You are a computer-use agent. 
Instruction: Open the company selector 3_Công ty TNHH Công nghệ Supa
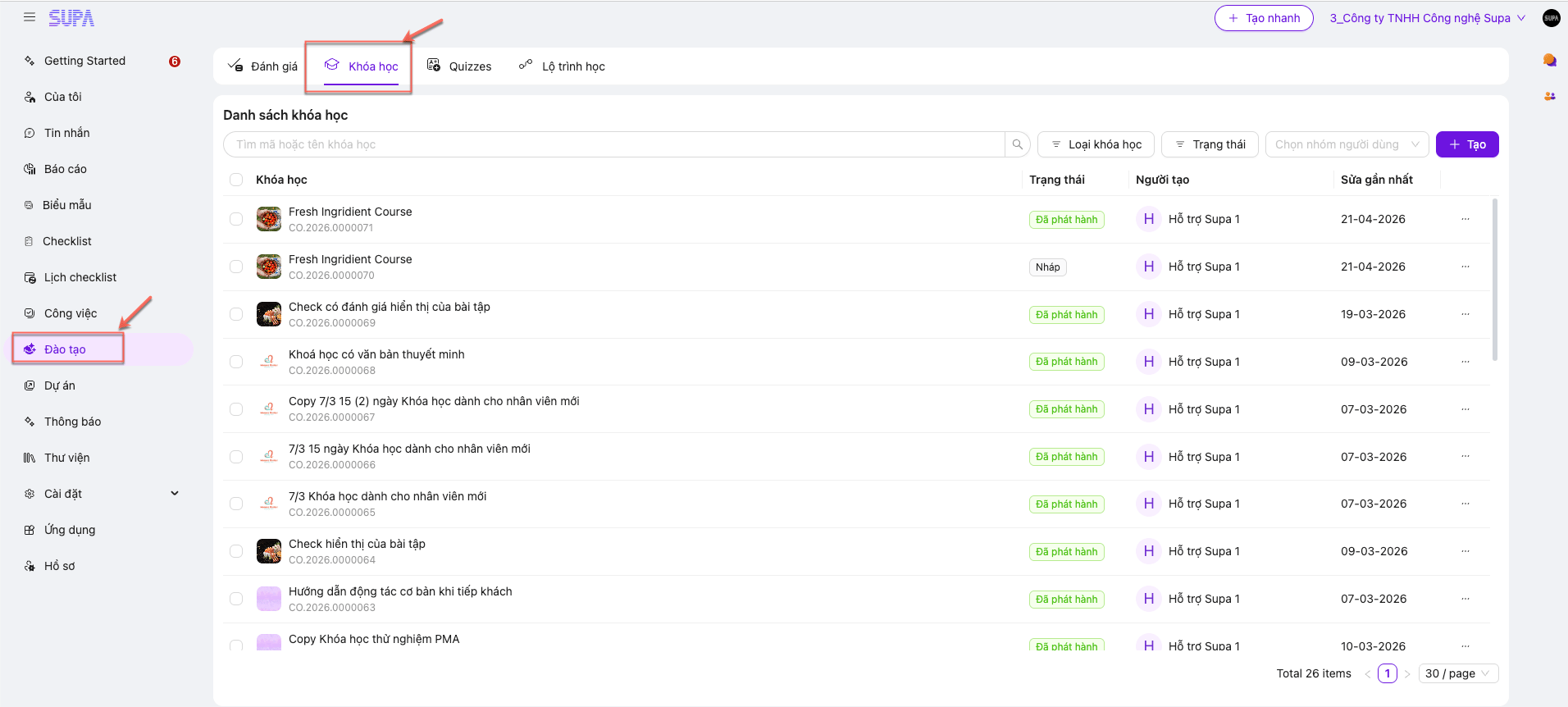pos(1428,18)
